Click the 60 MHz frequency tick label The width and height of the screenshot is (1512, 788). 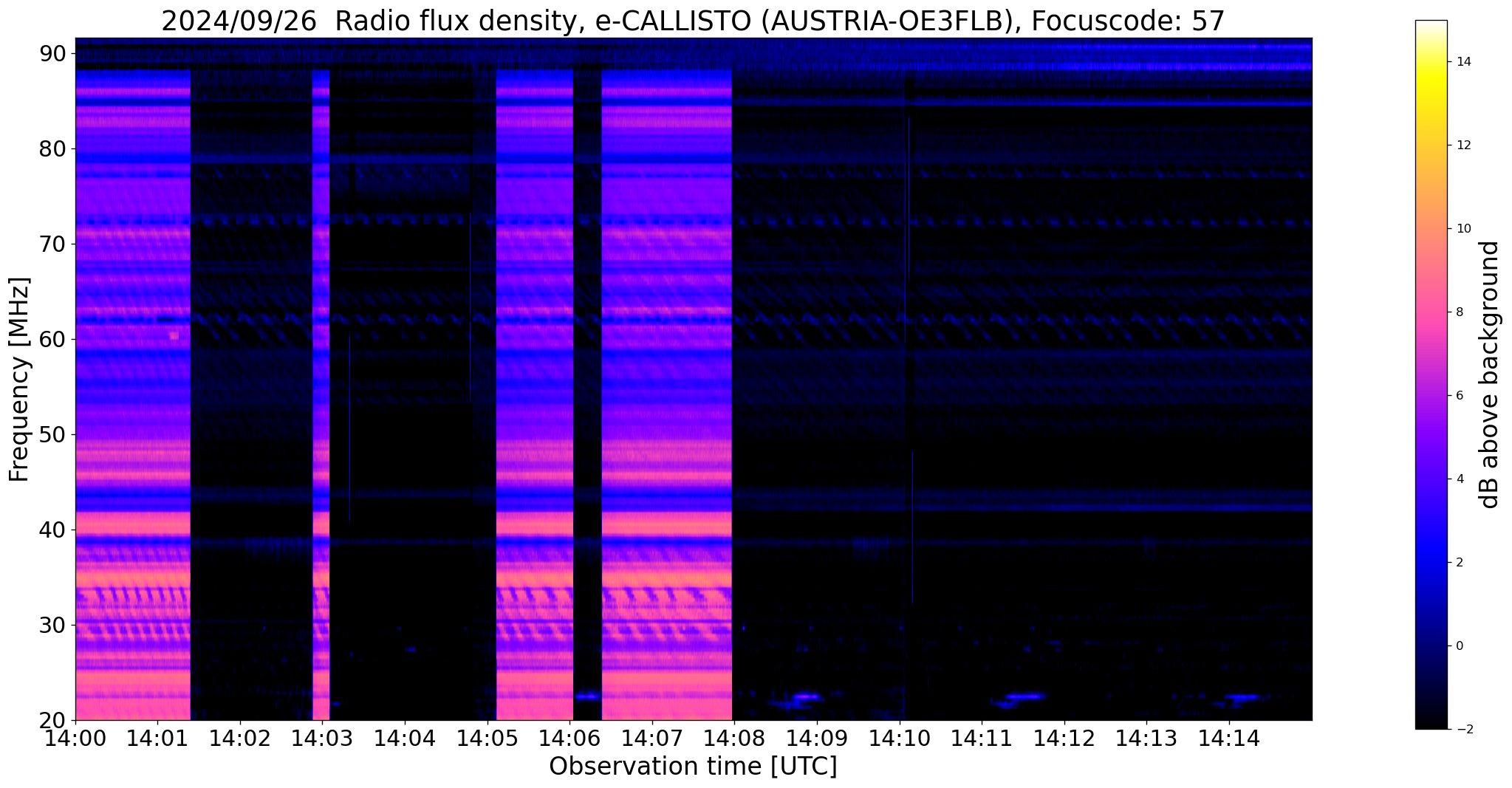(52, 340)
